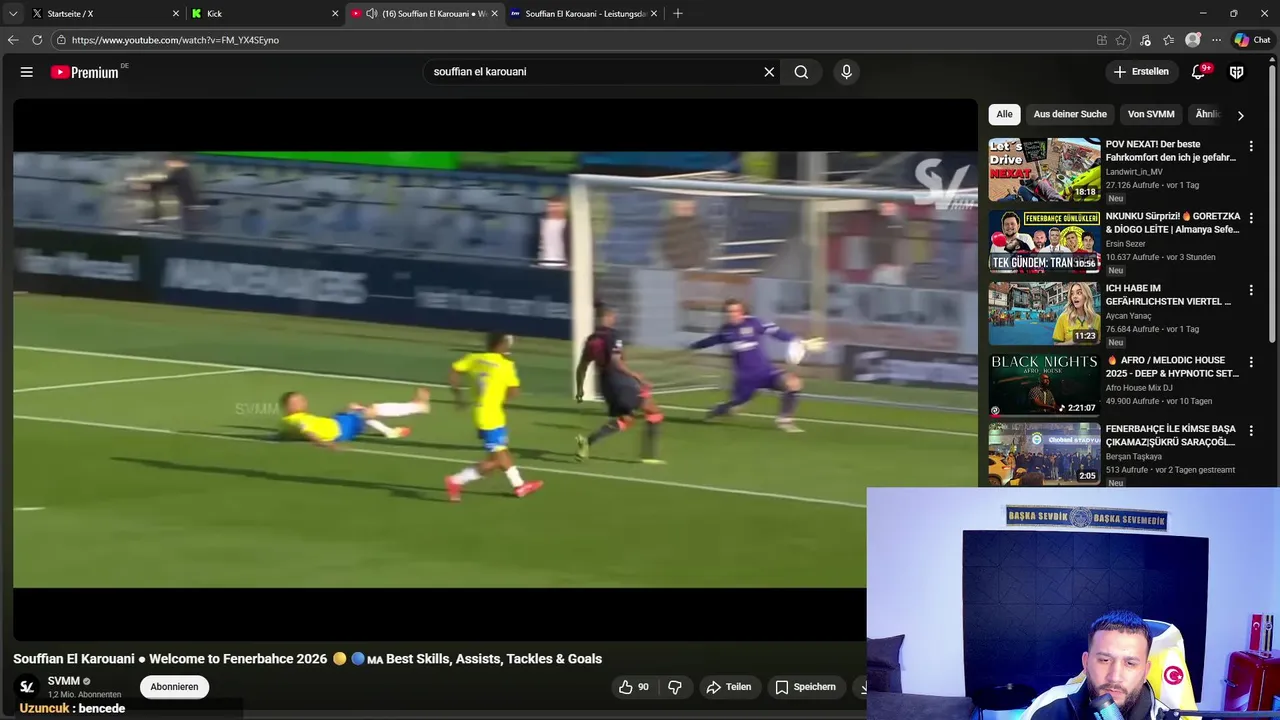Expand the tab search chevron
The height and width of the screenshot is (720, 1280).
(x=13, y=14)
